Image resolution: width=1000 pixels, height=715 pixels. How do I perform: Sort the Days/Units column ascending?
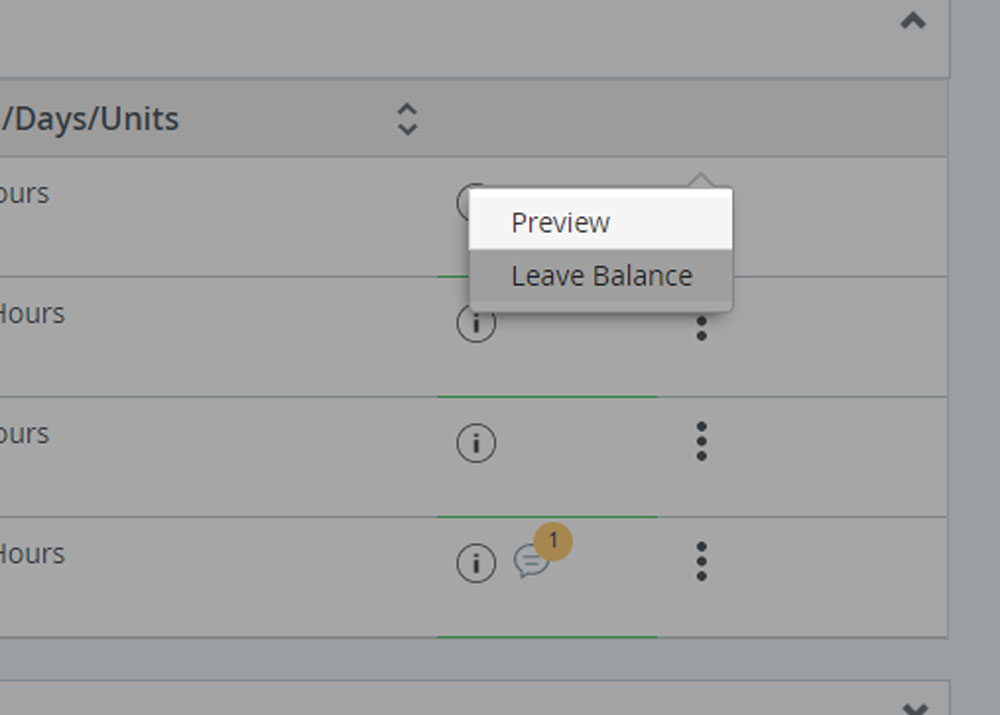point(408,110)
